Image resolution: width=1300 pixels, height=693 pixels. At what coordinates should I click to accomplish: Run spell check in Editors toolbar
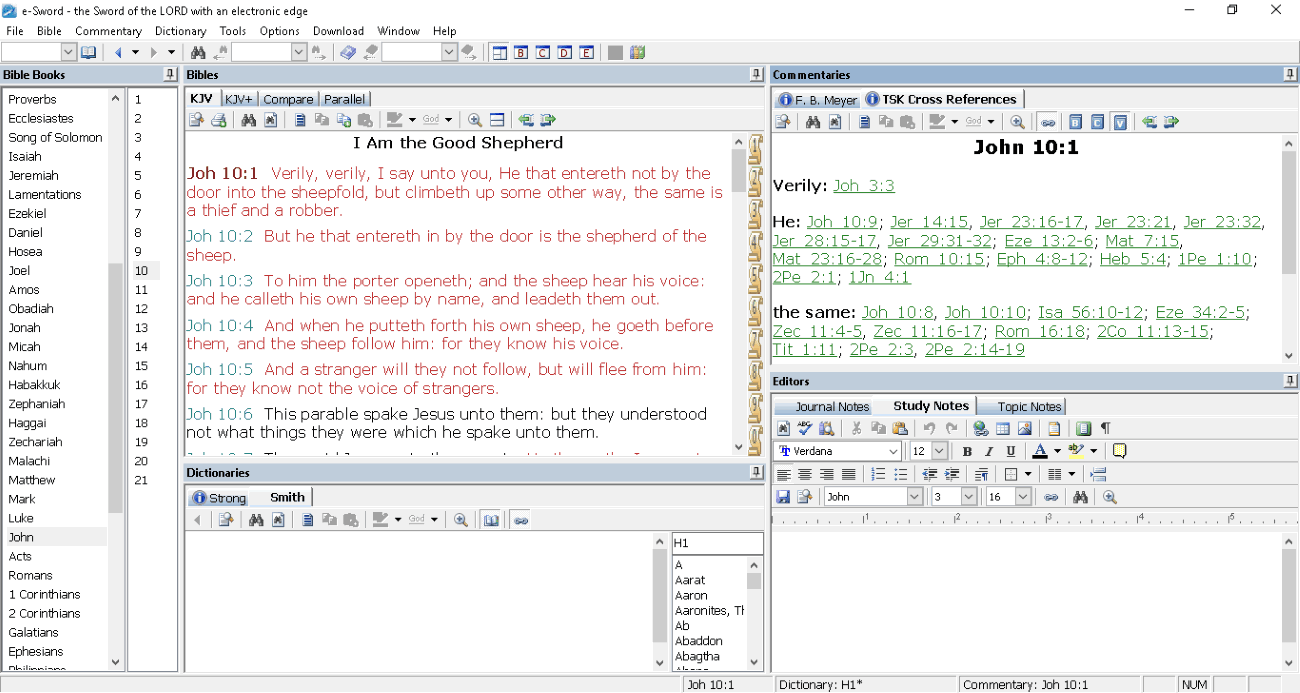click(x=805, y=428)
